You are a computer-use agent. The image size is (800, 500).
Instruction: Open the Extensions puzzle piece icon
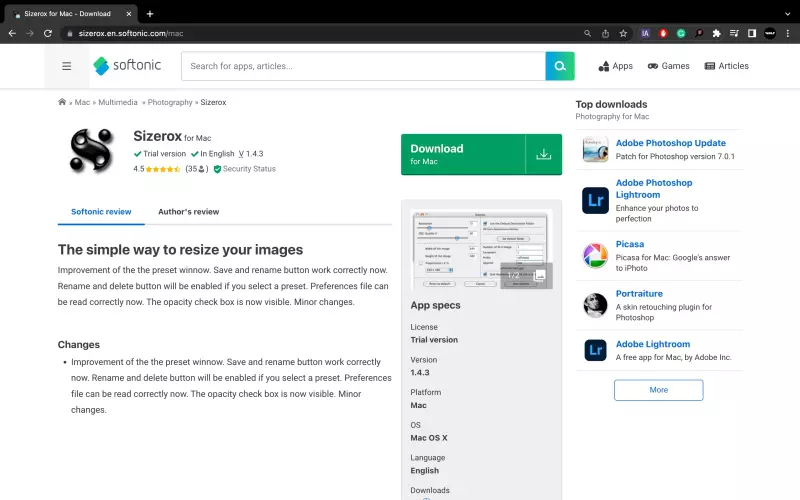[x=716, y=33]
